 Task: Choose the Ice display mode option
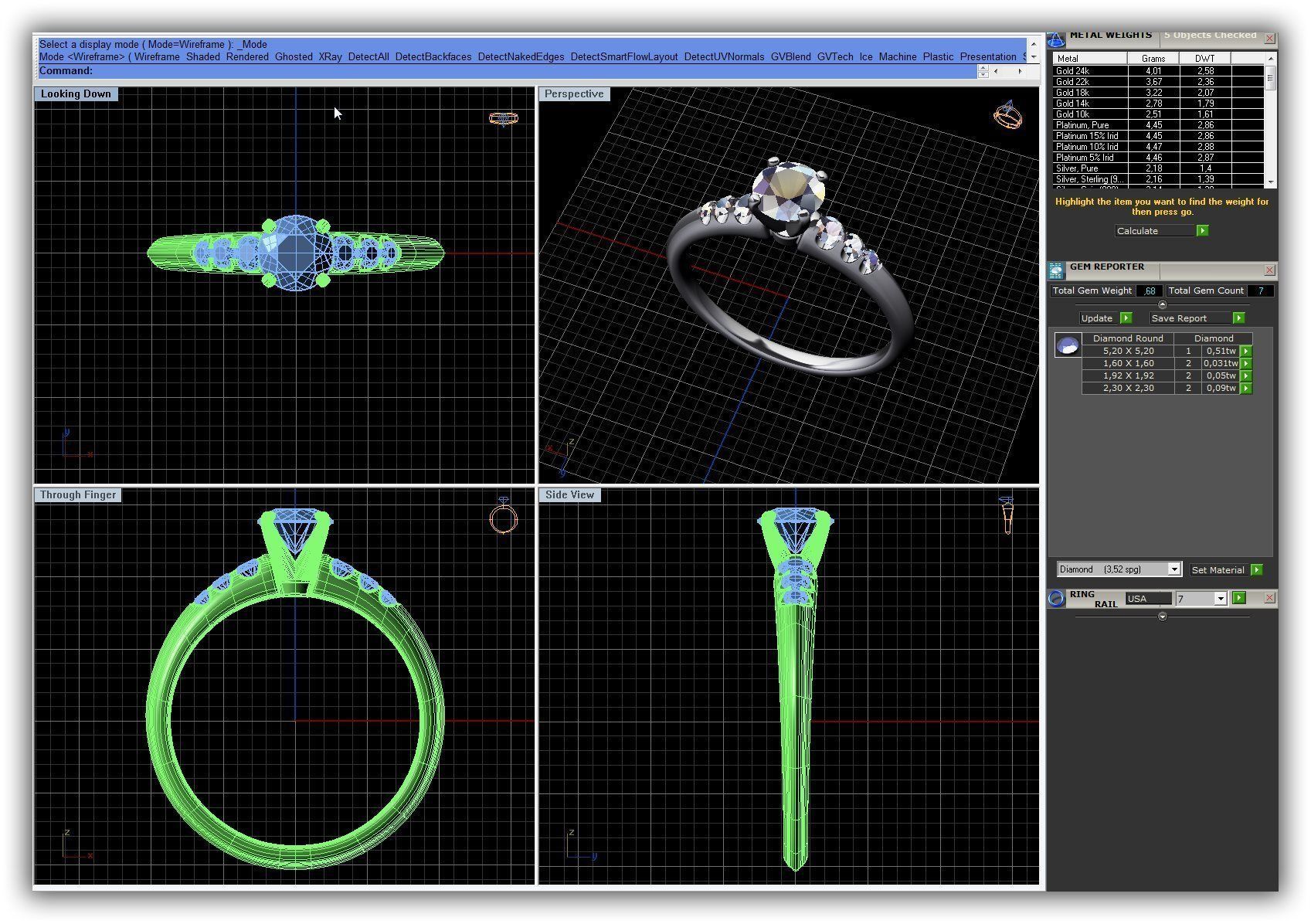pyautogui.click(x=866, y=56)
